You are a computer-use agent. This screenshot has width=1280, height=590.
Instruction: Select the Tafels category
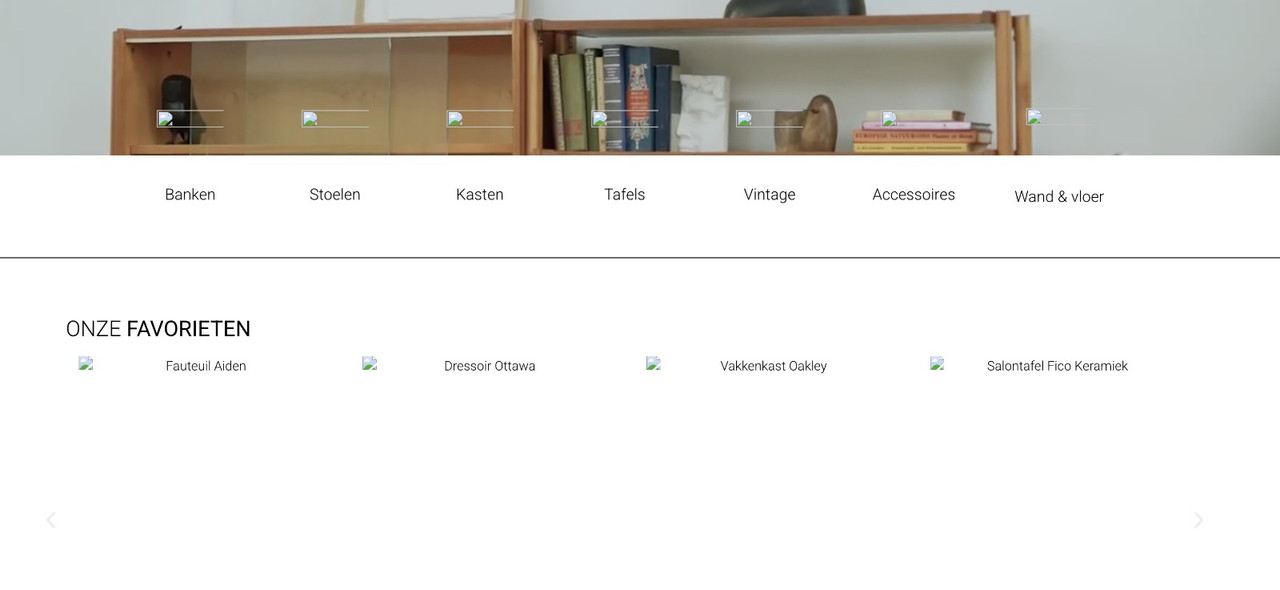[625, 194]
